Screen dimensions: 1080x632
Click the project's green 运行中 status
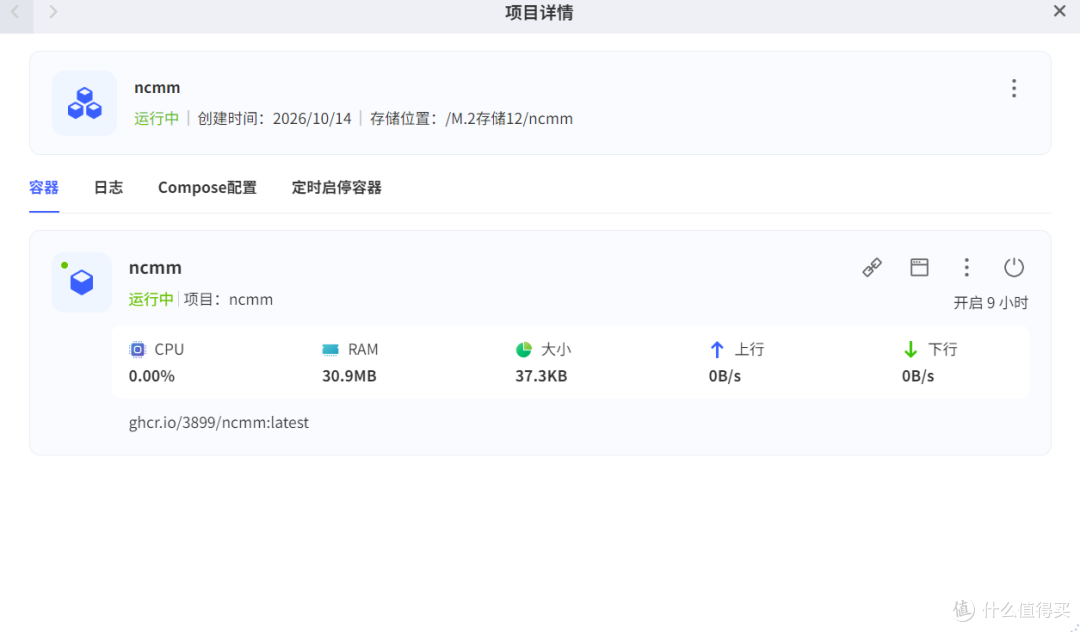(x=156, y=118)
